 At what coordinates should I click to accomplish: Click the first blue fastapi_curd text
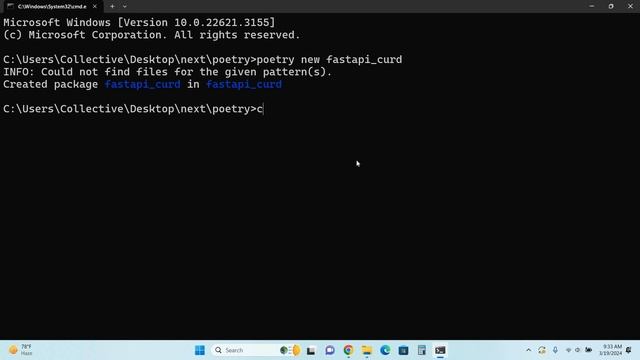point(142,84)
